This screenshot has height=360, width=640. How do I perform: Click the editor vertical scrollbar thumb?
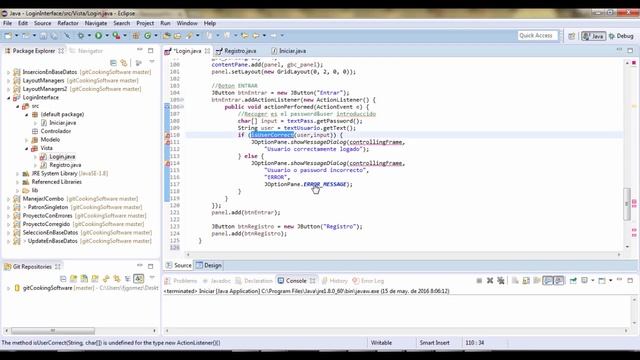click(627, 204)
